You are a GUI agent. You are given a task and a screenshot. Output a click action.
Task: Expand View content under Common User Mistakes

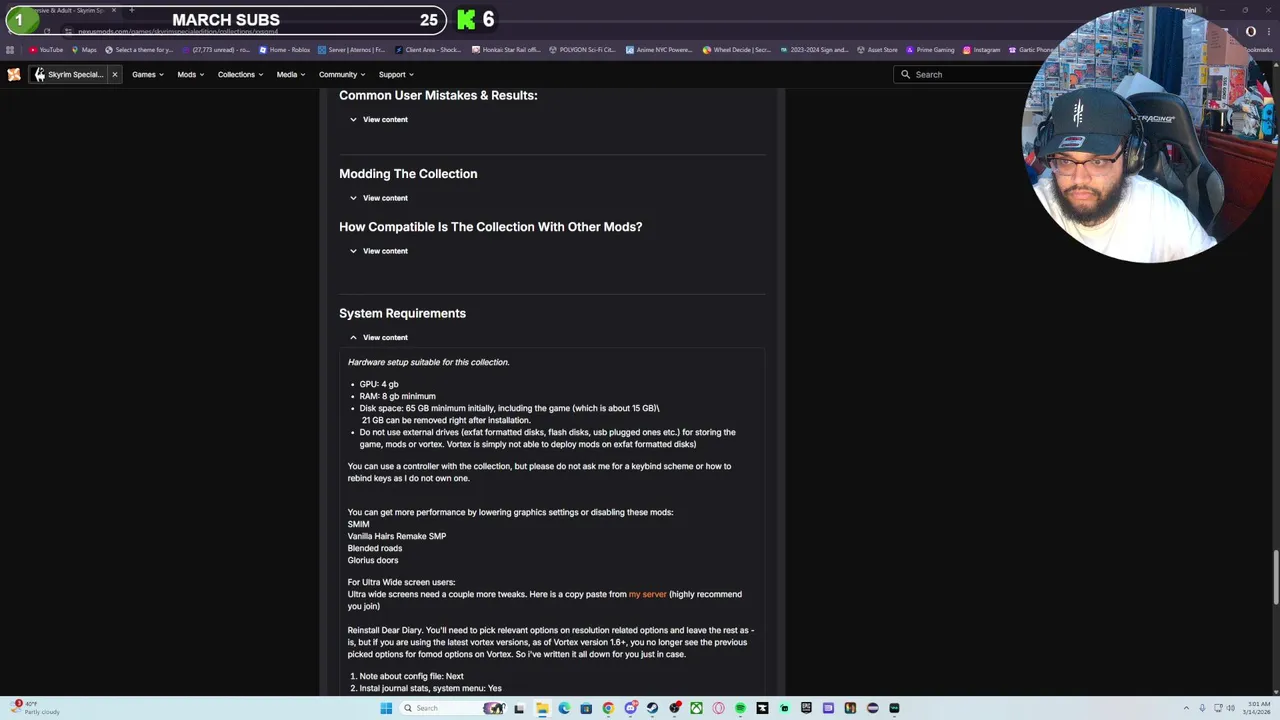(x=378, y=119)
